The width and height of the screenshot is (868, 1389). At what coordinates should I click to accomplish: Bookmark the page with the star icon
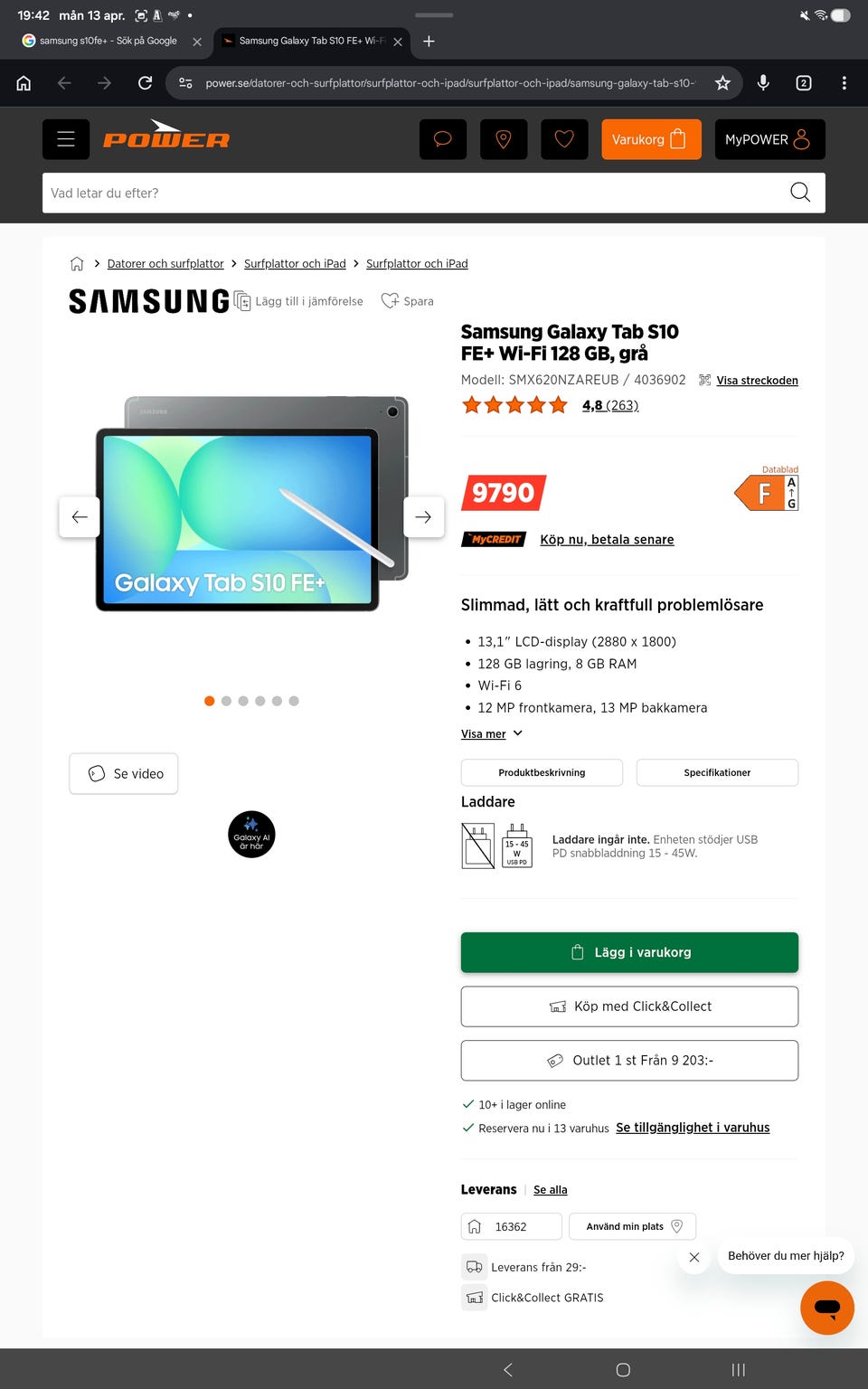pos(722,83)
